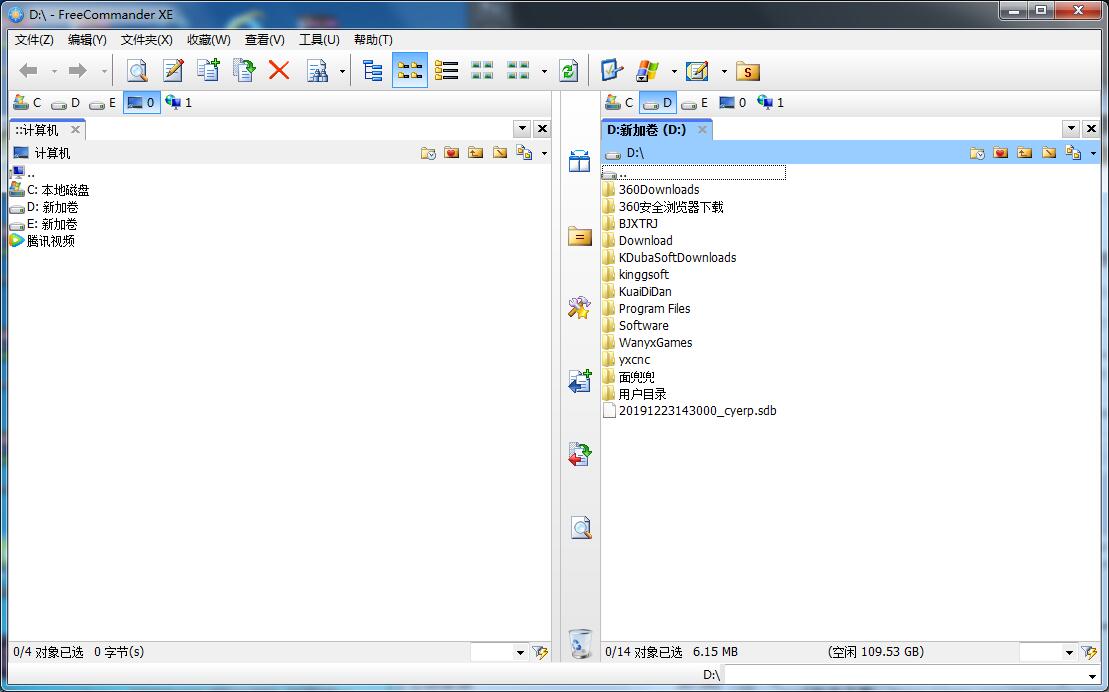Viewport: 1109px width, 692px height.
Task: Open the search files binoculars icon
Action: [x=318, y=71]
